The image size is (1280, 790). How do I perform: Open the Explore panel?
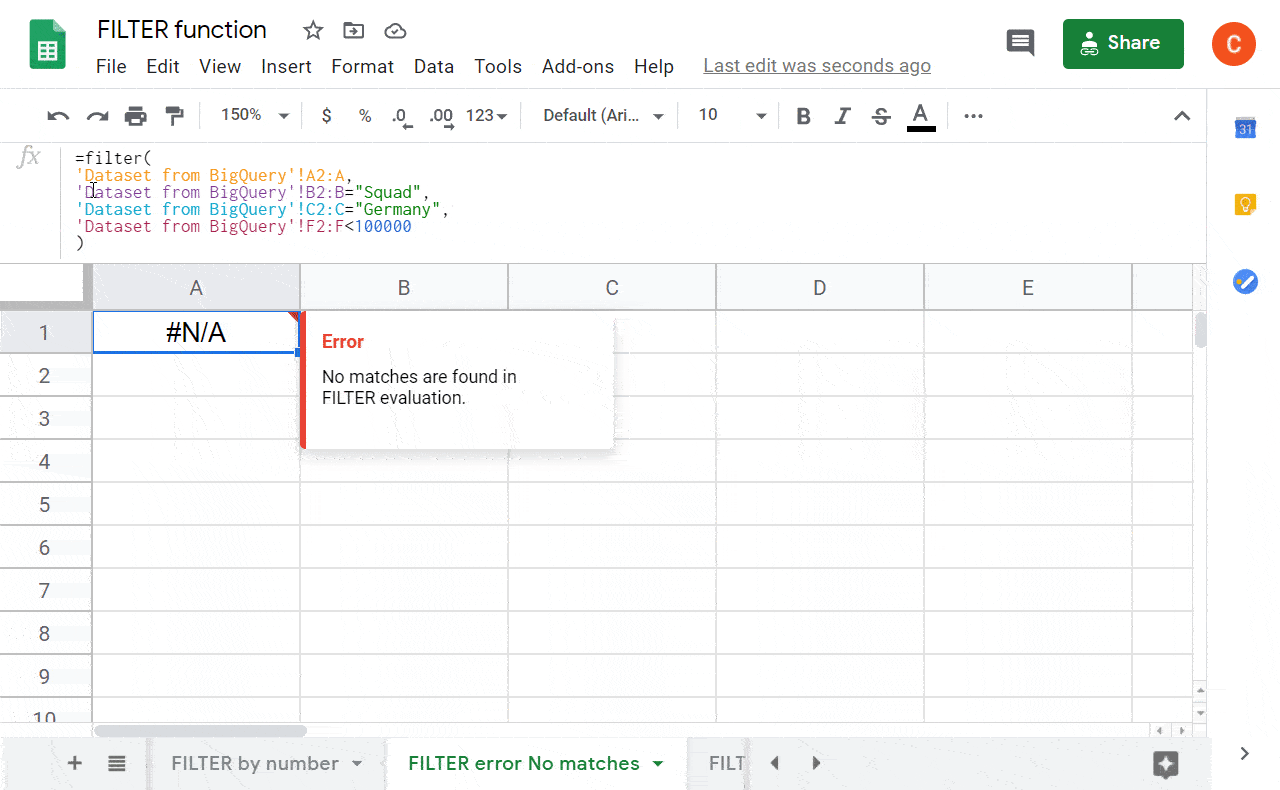1166,763
